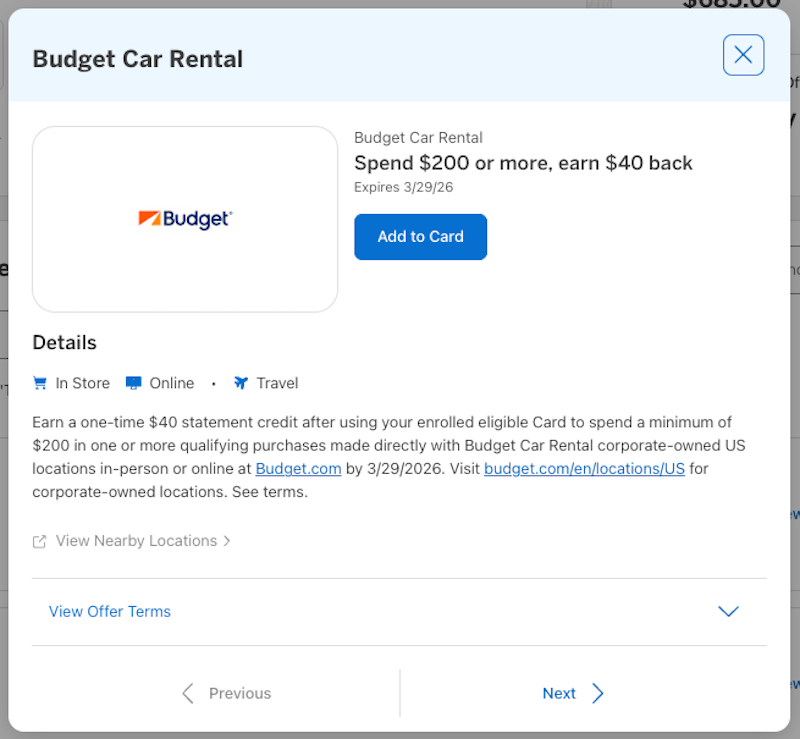The height and width of the screenshot is (739, 800).
Task: Click the Online computer icon
Action: [x=131, y=382]
